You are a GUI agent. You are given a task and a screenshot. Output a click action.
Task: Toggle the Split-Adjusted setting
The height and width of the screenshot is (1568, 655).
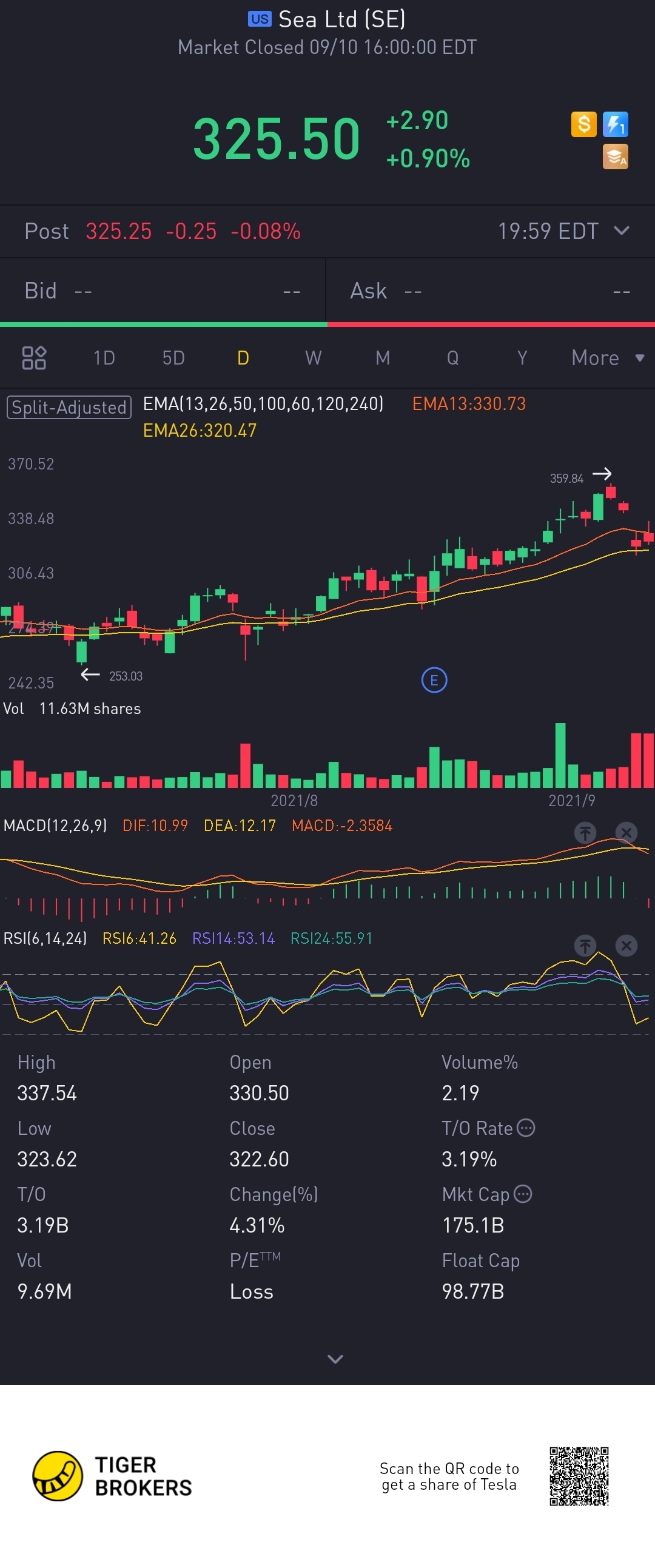69,407
